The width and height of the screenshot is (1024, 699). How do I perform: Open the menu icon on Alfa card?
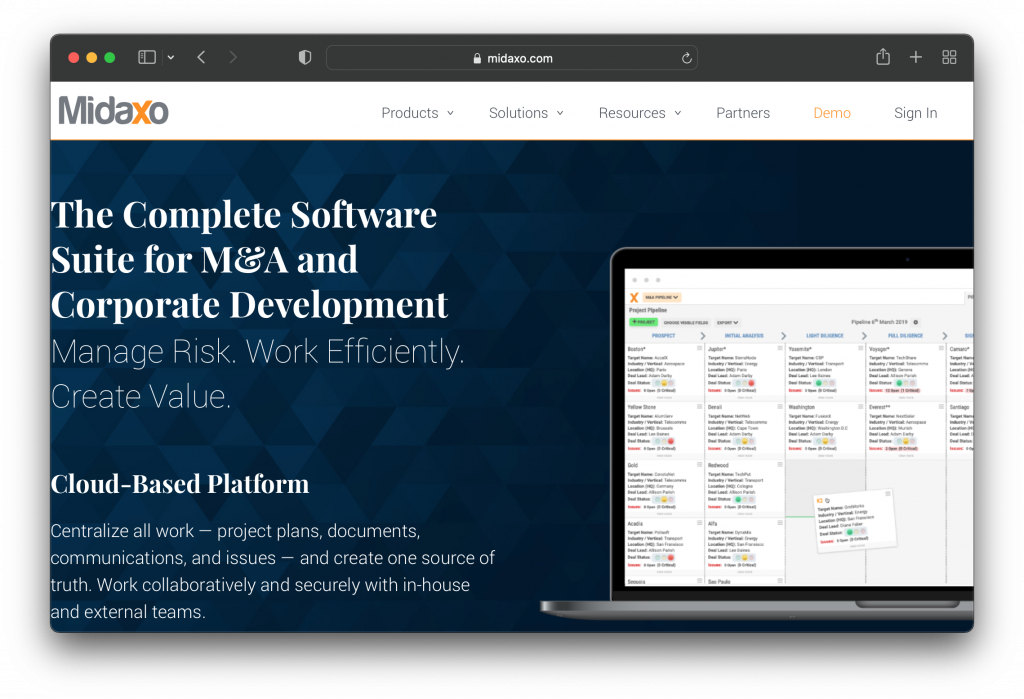tap(780, 523)
